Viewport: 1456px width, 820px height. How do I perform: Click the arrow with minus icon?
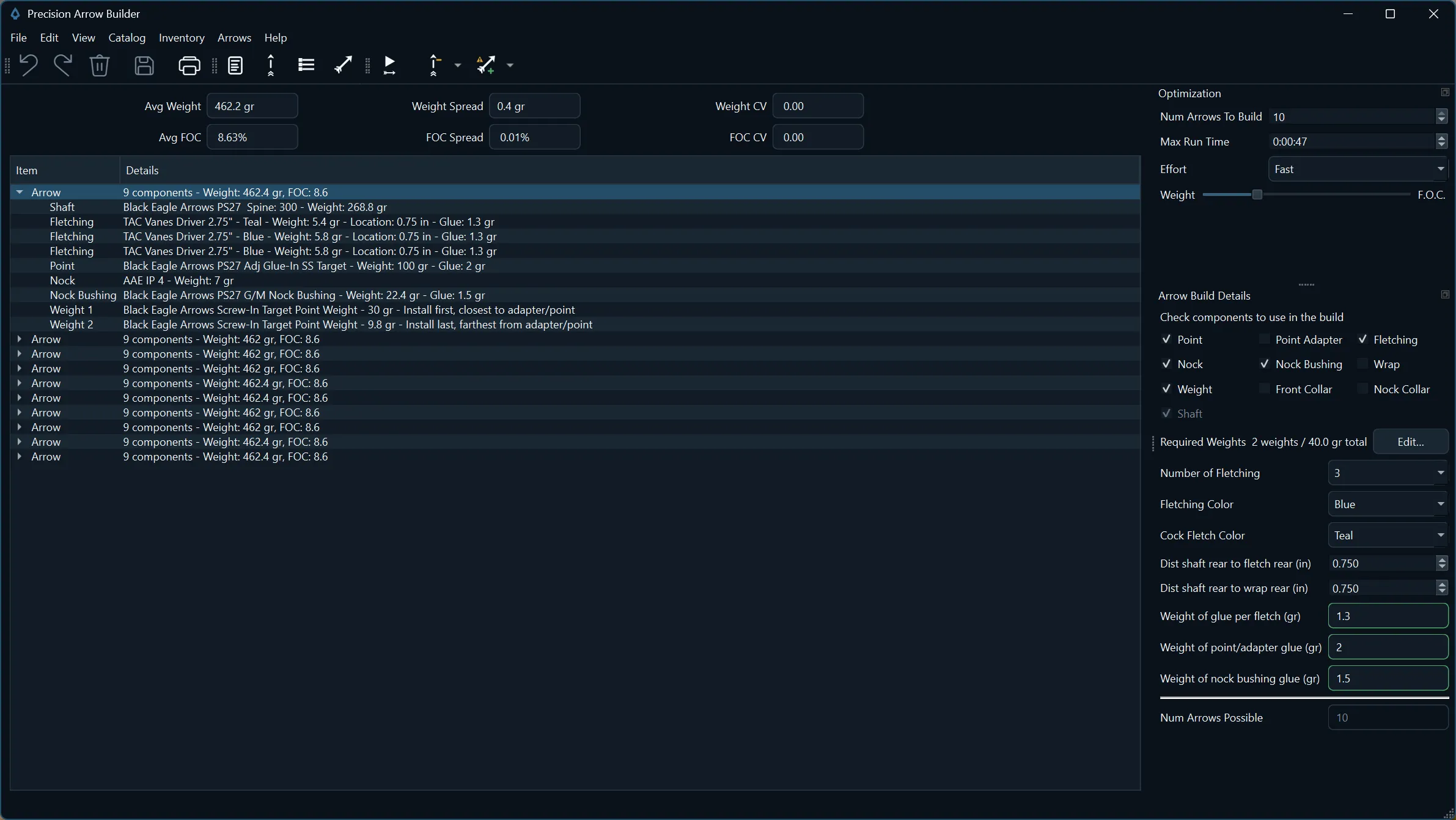434,65
